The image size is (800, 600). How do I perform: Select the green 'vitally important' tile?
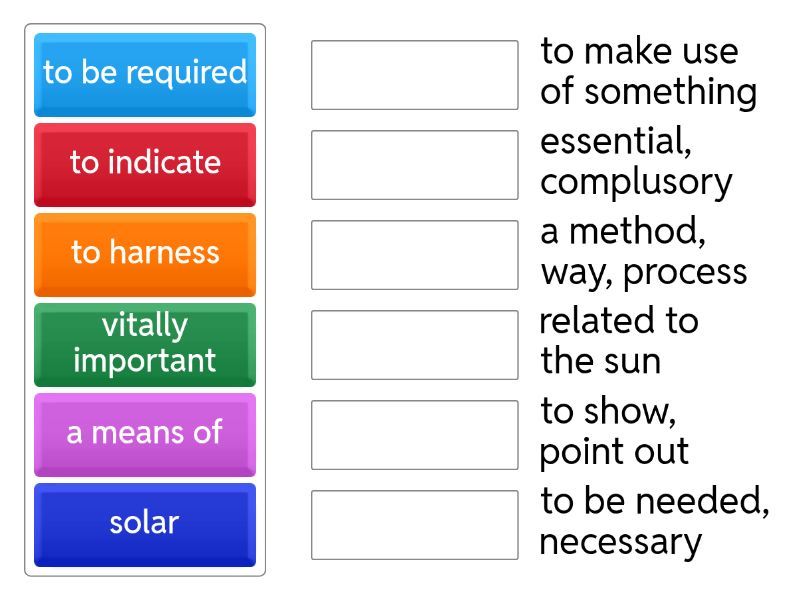coord(145,344)
